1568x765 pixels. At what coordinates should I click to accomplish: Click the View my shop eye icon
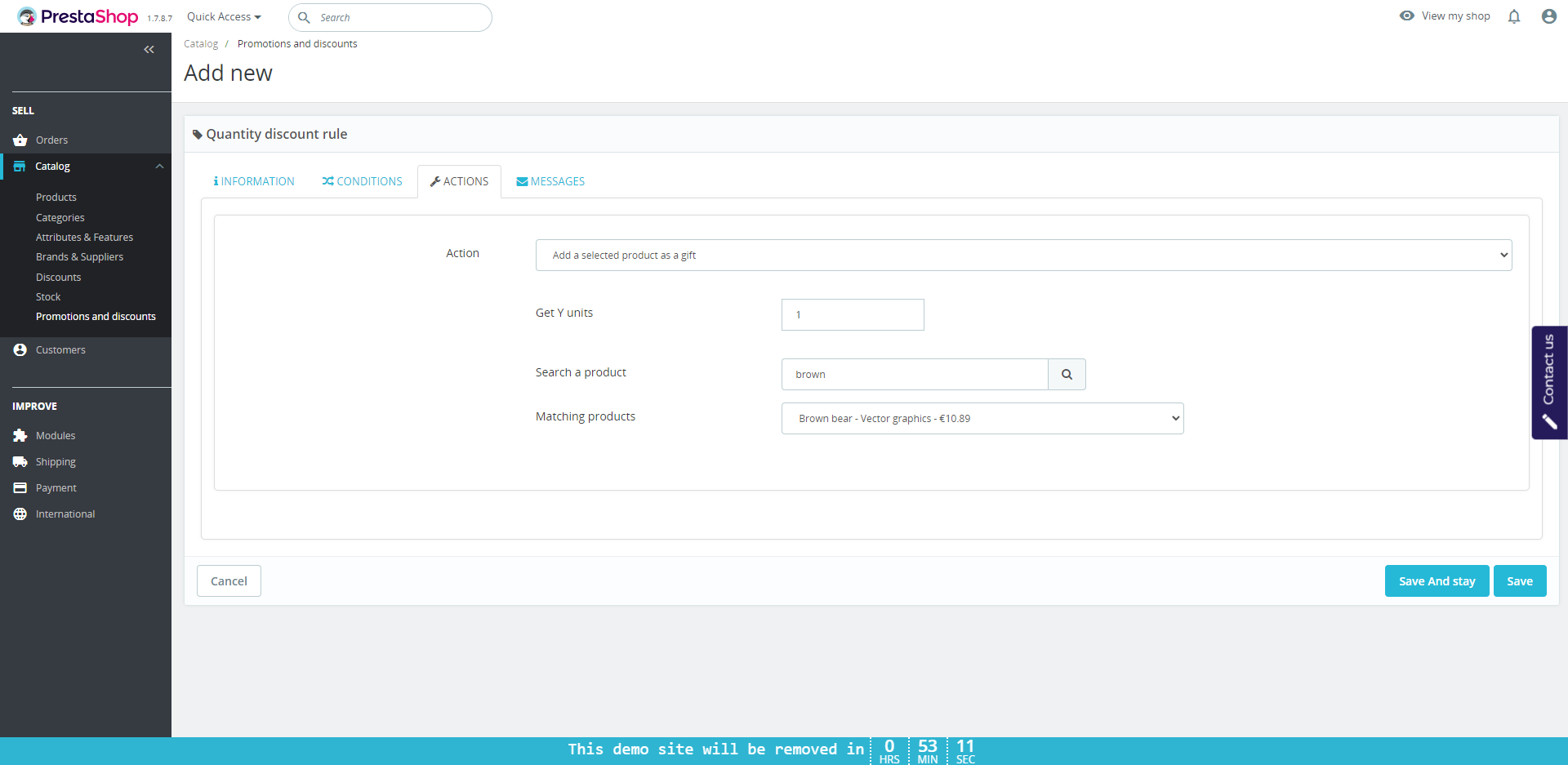[x=1406, y=16]
